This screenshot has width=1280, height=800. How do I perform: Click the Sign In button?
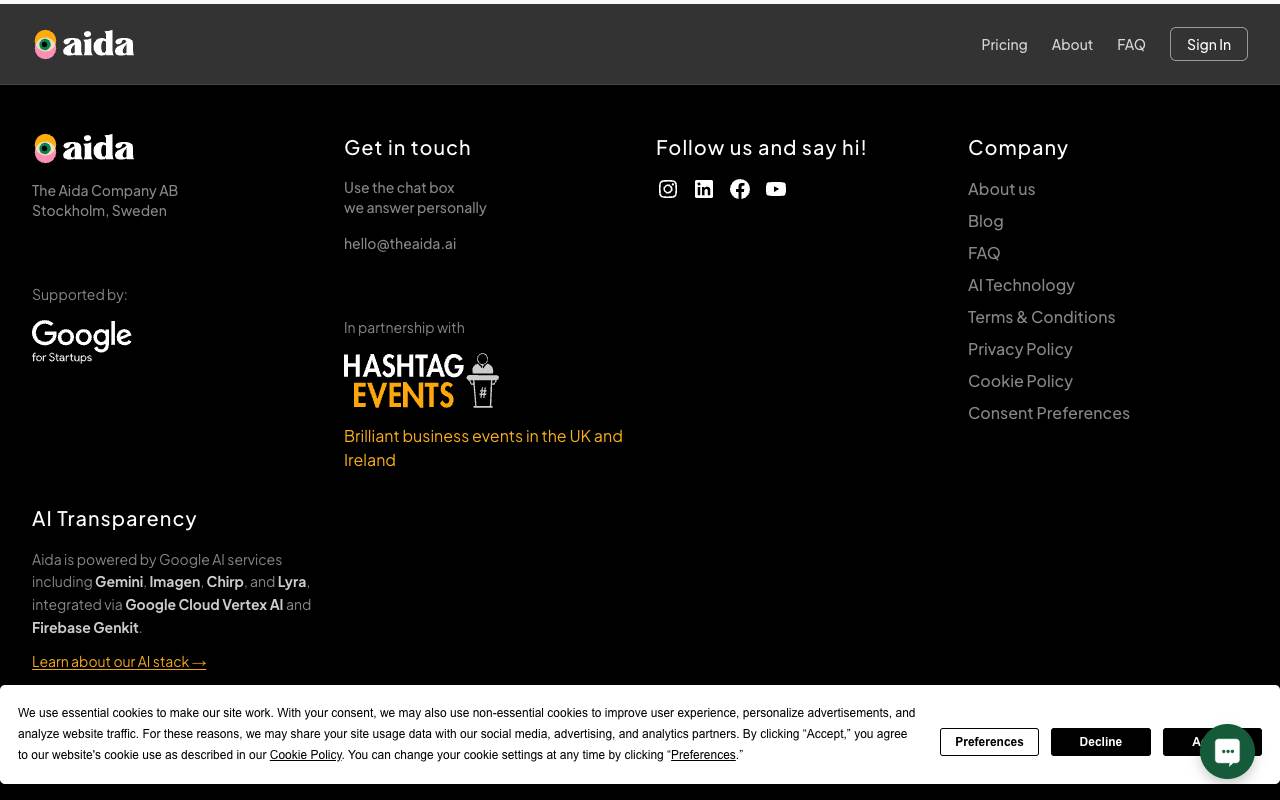click(x=1209, y=44)
